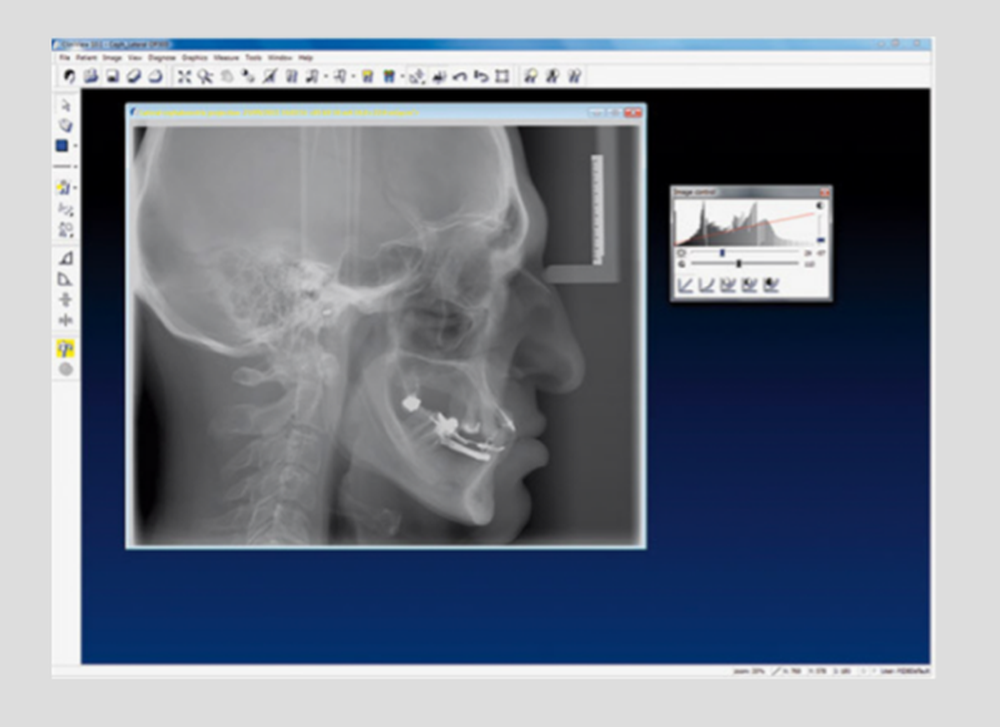The height and width of the screenshot is (727, 1000).
Task: Click the fourth curve preset button in Image control
Action: point(749,285)
